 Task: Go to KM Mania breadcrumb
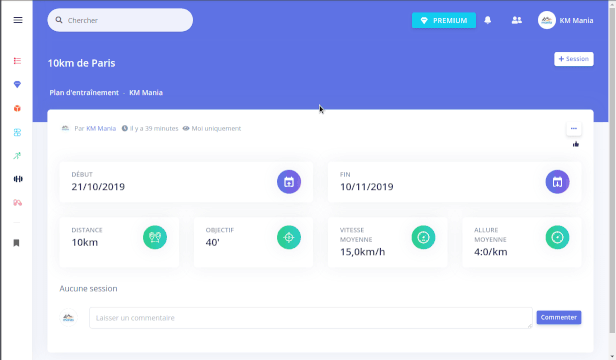click(x=146, y=93)
